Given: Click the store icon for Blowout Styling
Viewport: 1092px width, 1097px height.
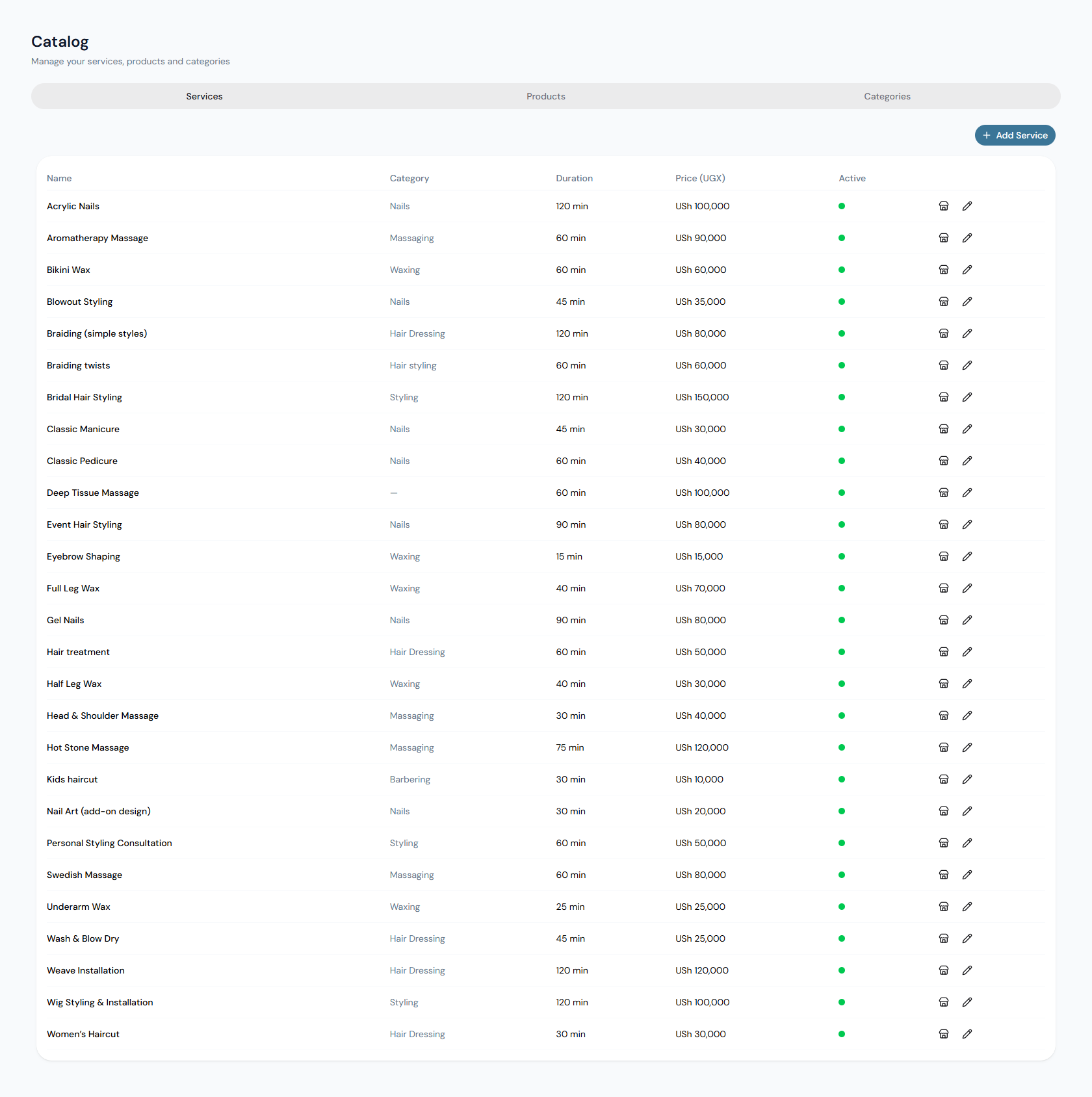Looking at the screenshot, I should [944, 302].
